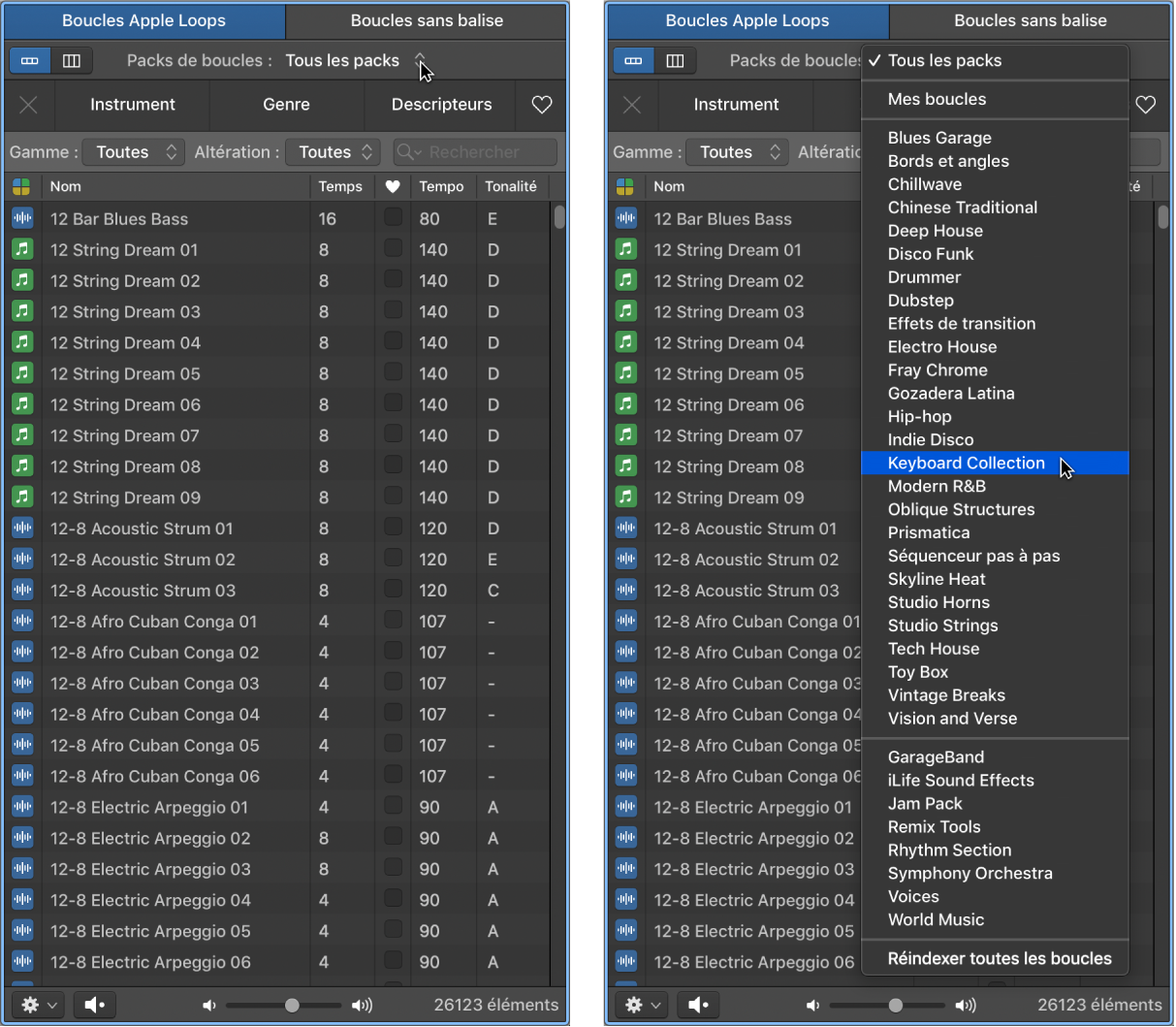Click Instrument button in right panel

tap(736, 105)
